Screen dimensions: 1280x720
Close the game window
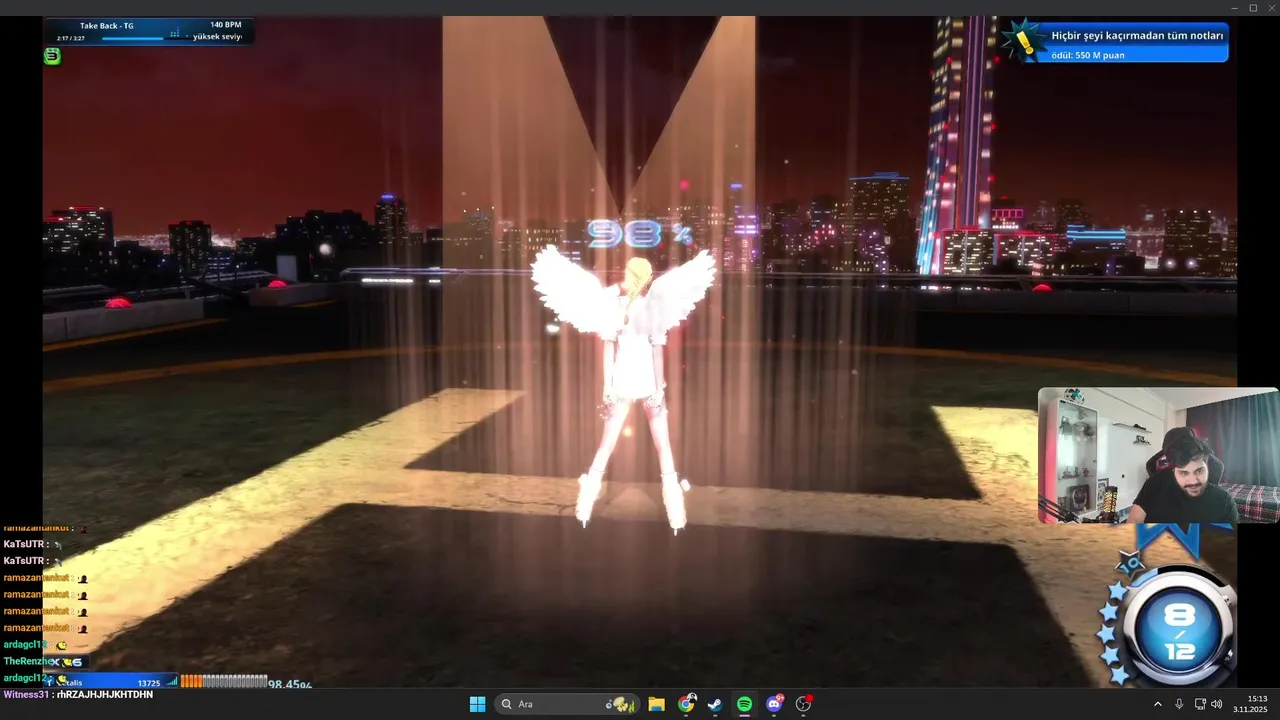click(x=1271, y=7)
